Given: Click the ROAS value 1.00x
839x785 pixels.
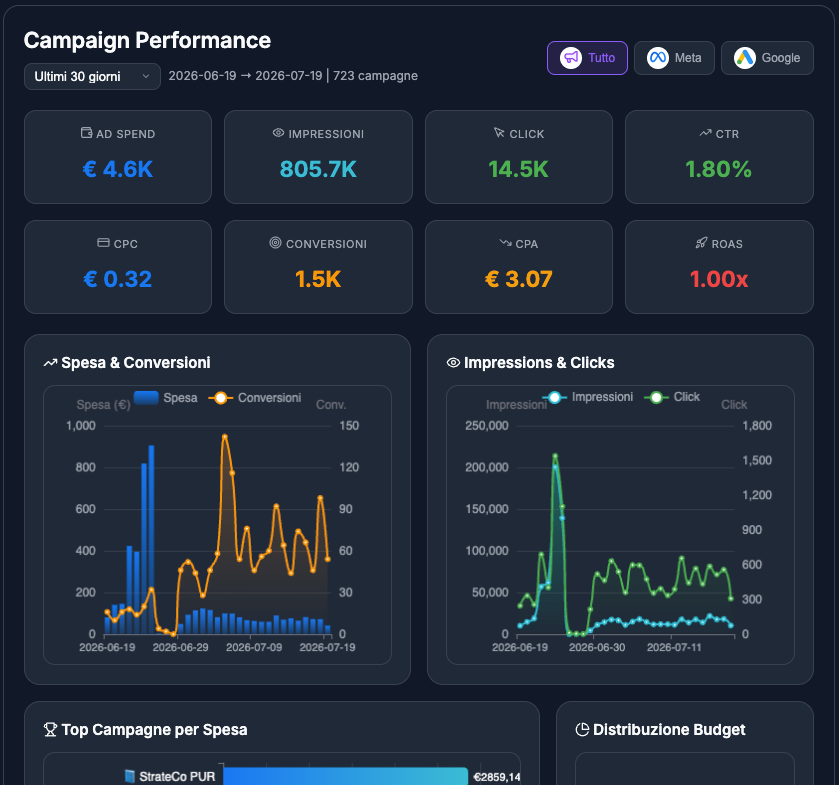Looking at the screenshot, I should click(719, 279).
